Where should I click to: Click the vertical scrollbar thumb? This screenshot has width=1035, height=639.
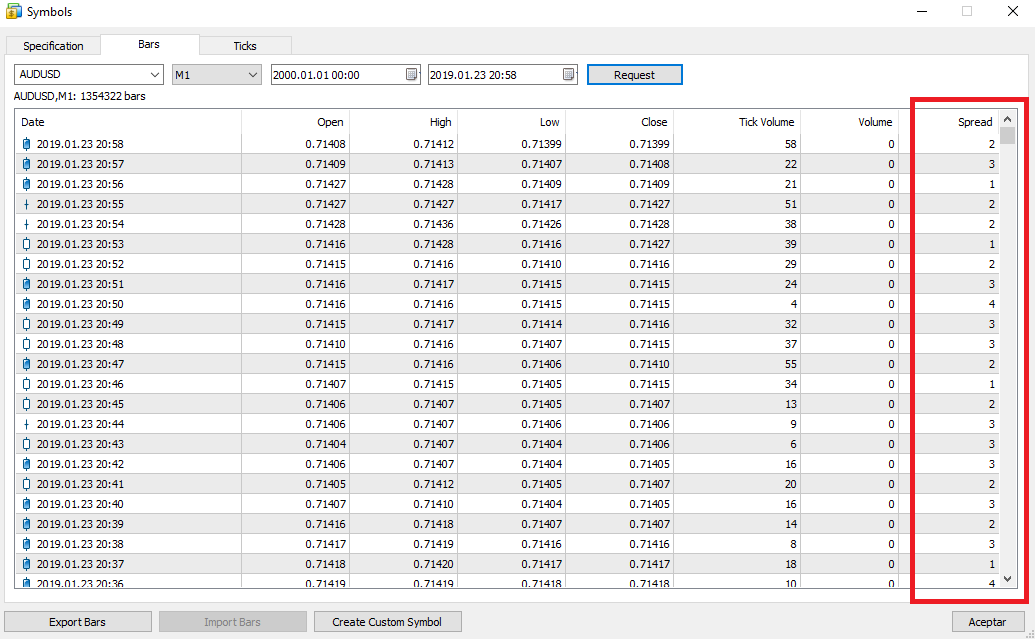pyautogui.click(x=1007, y=135)
